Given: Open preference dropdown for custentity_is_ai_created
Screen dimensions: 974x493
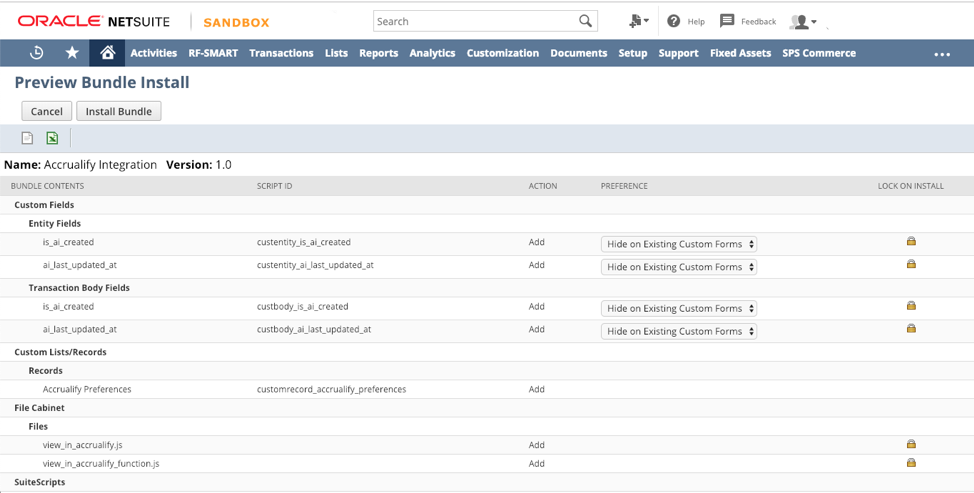Looking at the screenshot, I should pyautogui.click(x=679, y=244).
